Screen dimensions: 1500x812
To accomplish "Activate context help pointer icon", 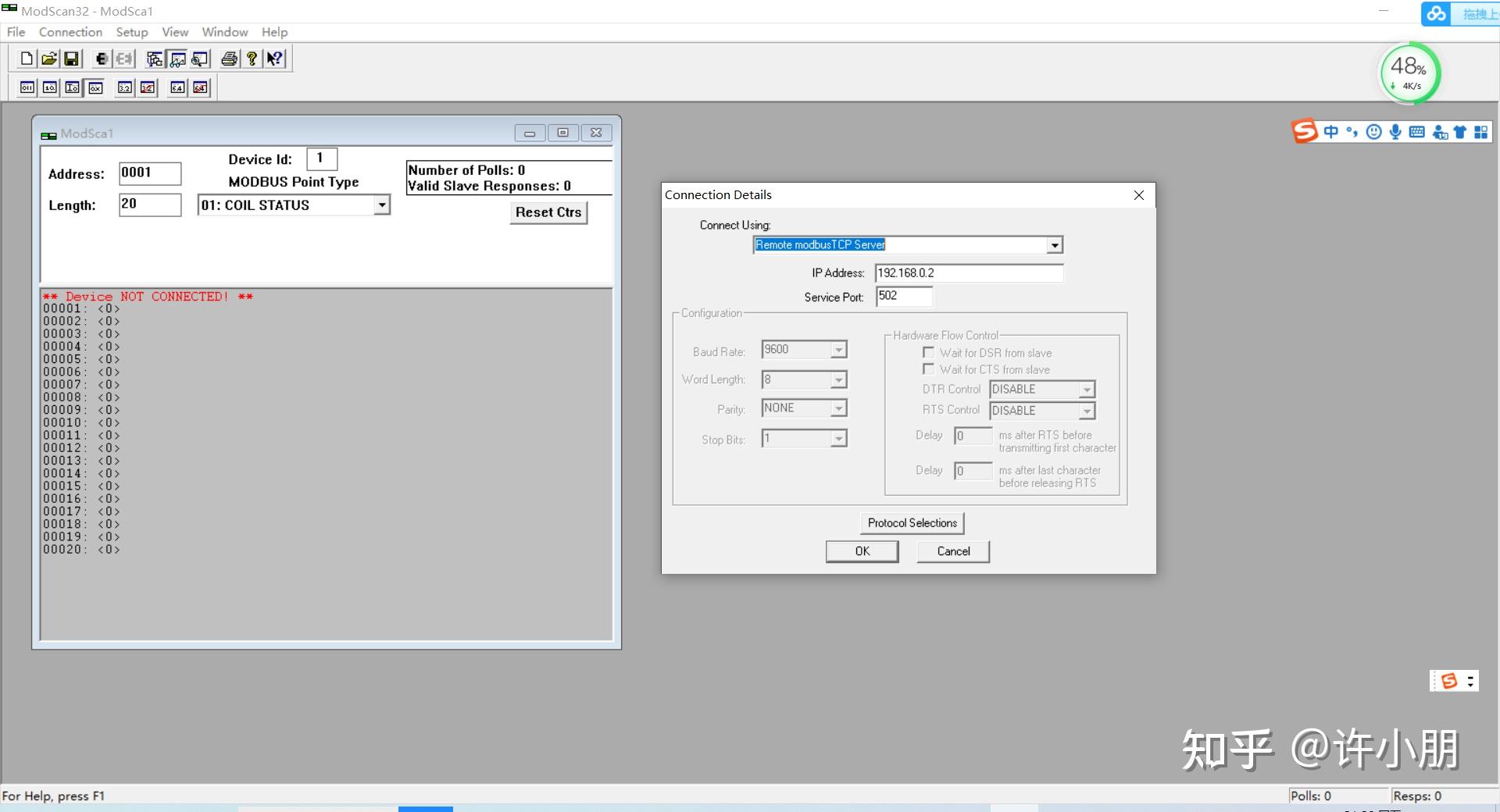I will 274,59.
